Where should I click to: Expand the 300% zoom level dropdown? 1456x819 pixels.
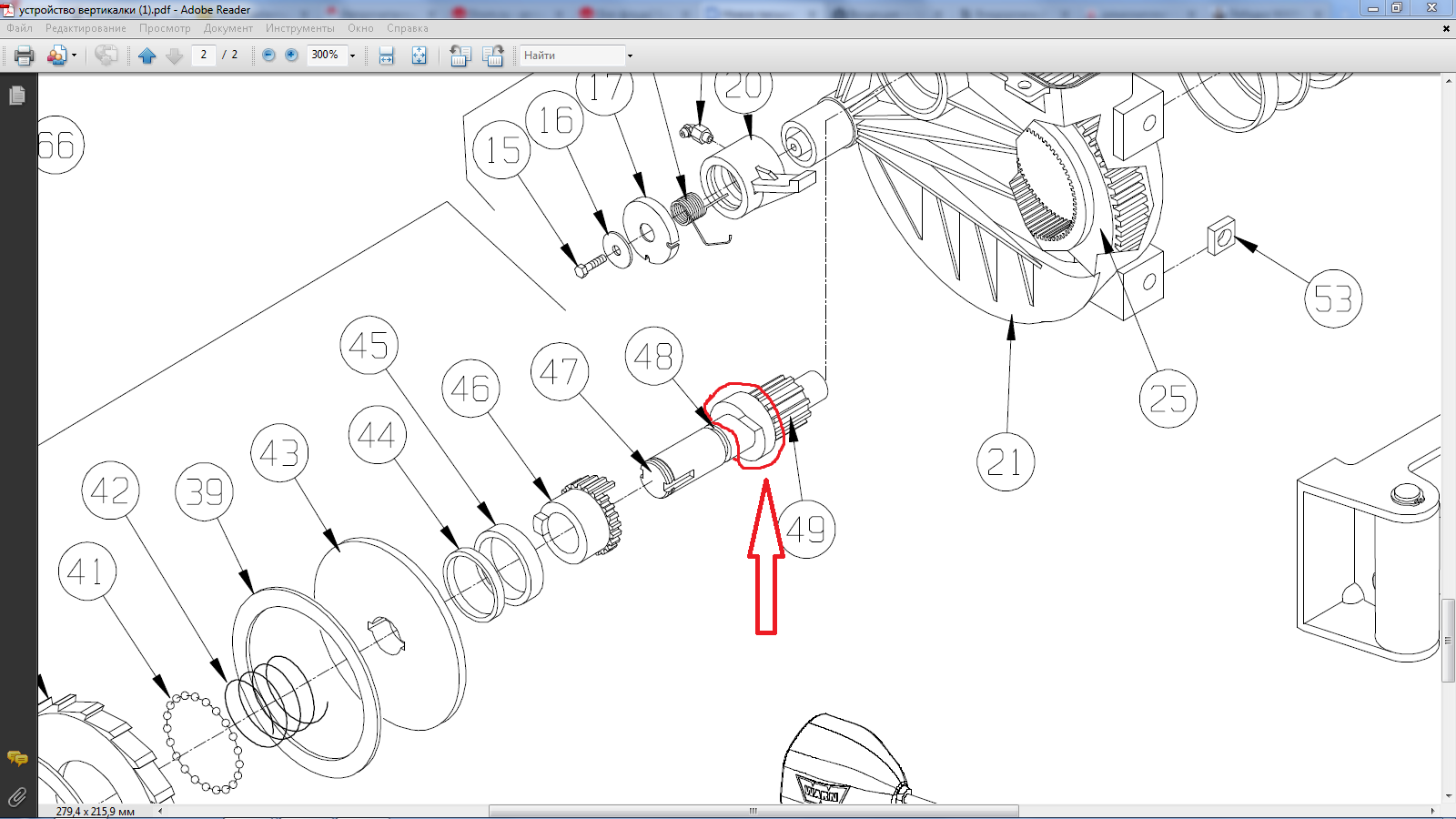(353, 56)
